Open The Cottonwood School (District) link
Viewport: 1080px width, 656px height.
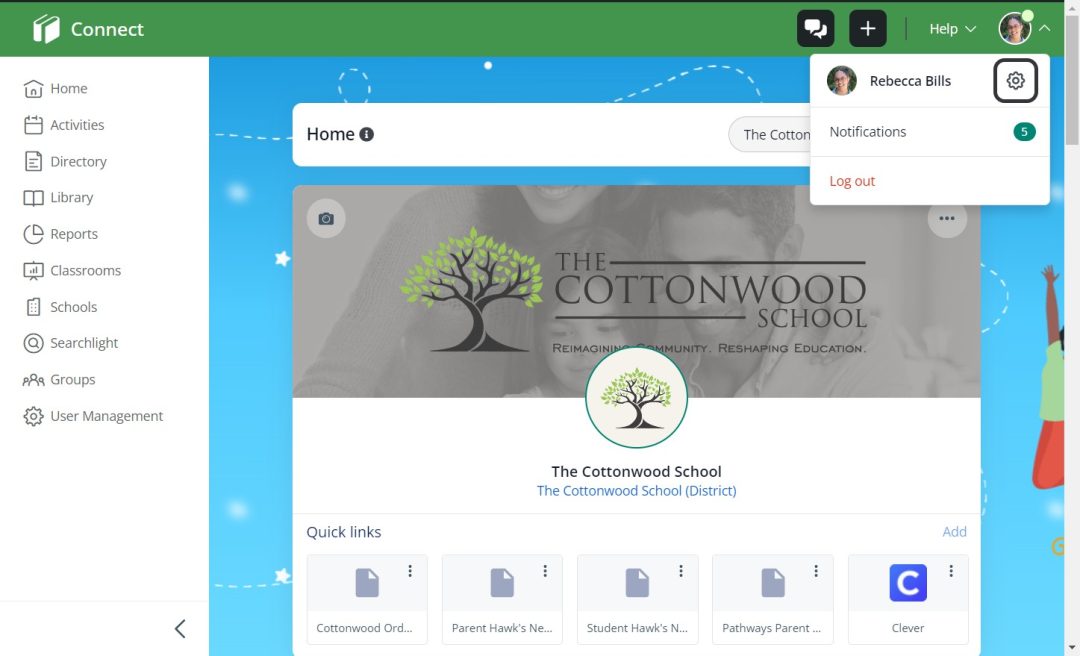pos(636,491)
